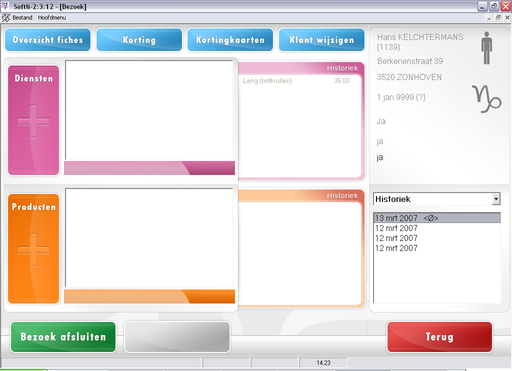
Task: Select the 13 mrt 2007 history entry
Action: click(x=437, y=218)
